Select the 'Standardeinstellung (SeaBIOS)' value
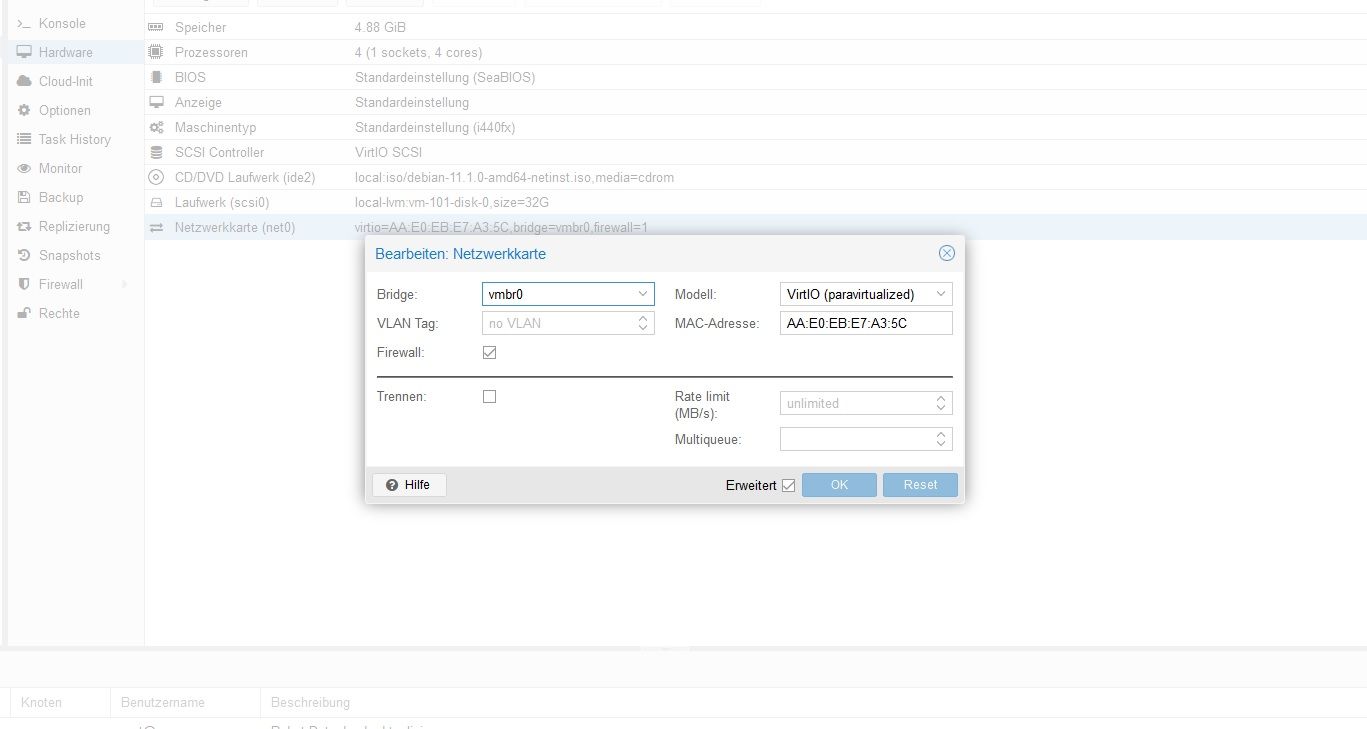This screenshot has height=729, width=1367. [x=445, y=77]
